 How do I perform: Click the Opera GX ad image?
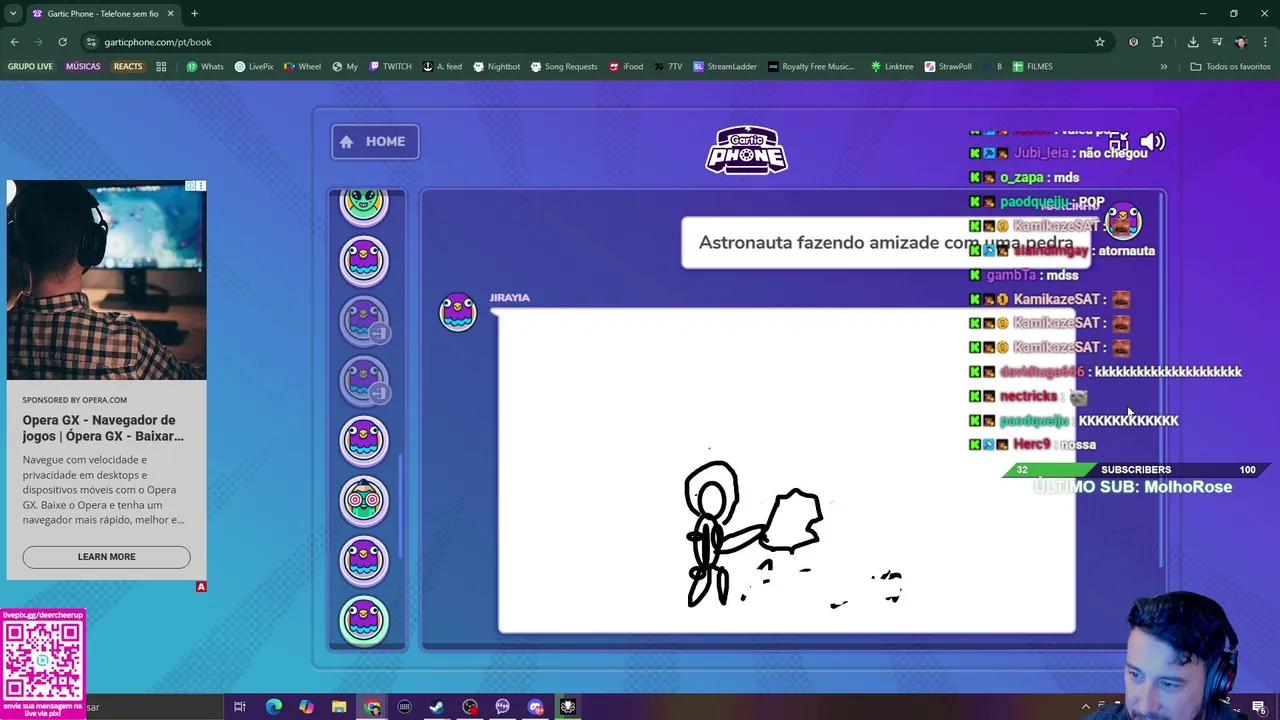tap(107, 280)
